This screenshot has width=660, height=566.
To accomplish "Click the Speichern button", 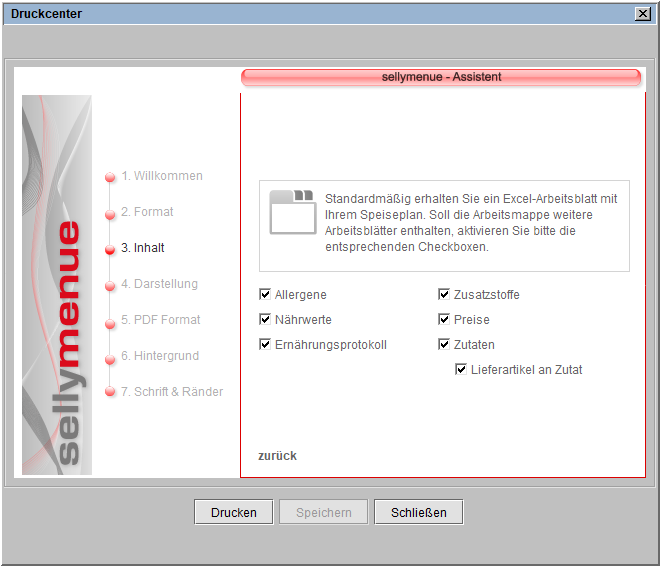I will 323,512.
